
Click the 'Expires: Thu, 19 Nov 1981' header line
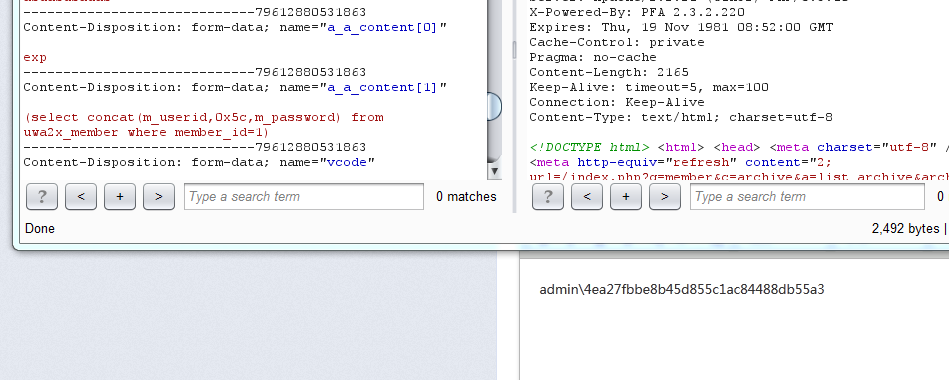(681, 28)
